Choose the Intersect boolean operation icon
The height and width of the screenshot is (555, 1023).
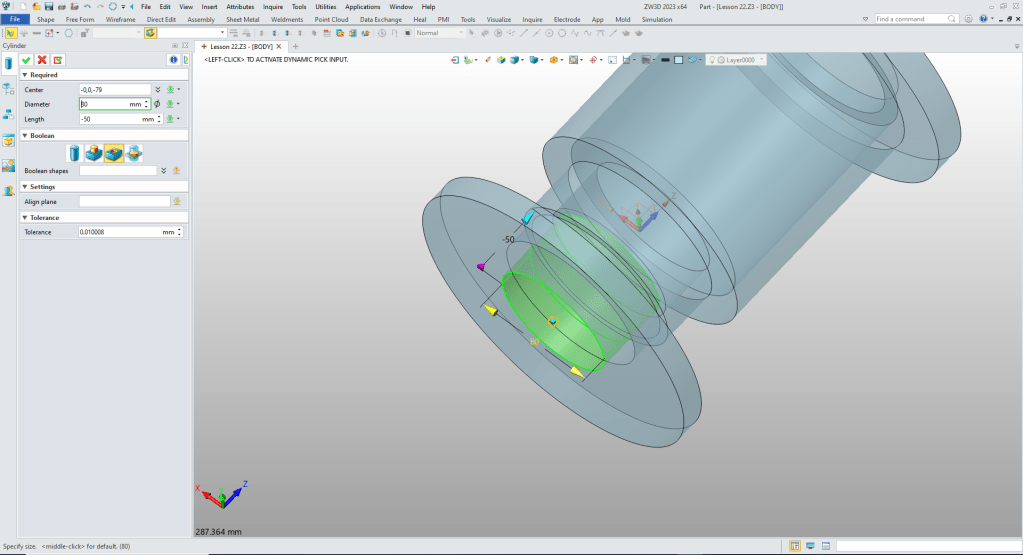click(134, 153)
